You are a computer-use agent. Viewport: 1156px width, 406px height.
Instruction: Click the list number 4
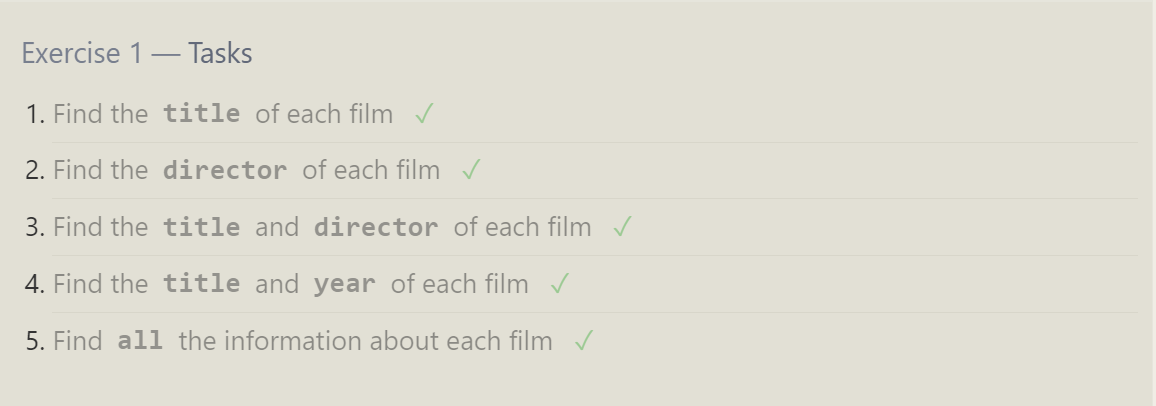pos(35,284)
